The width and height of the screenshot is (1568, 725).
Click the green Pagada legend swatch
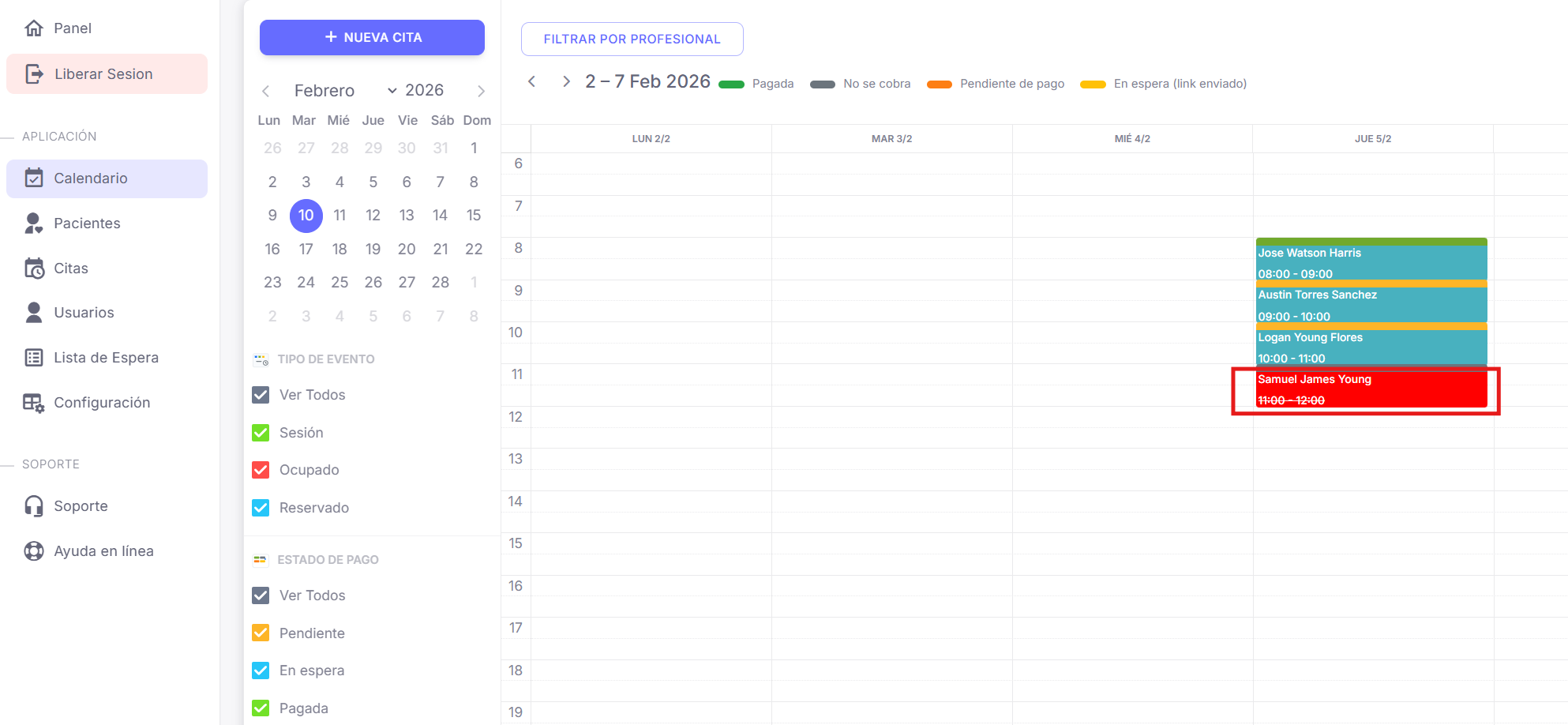coord(731,85)
